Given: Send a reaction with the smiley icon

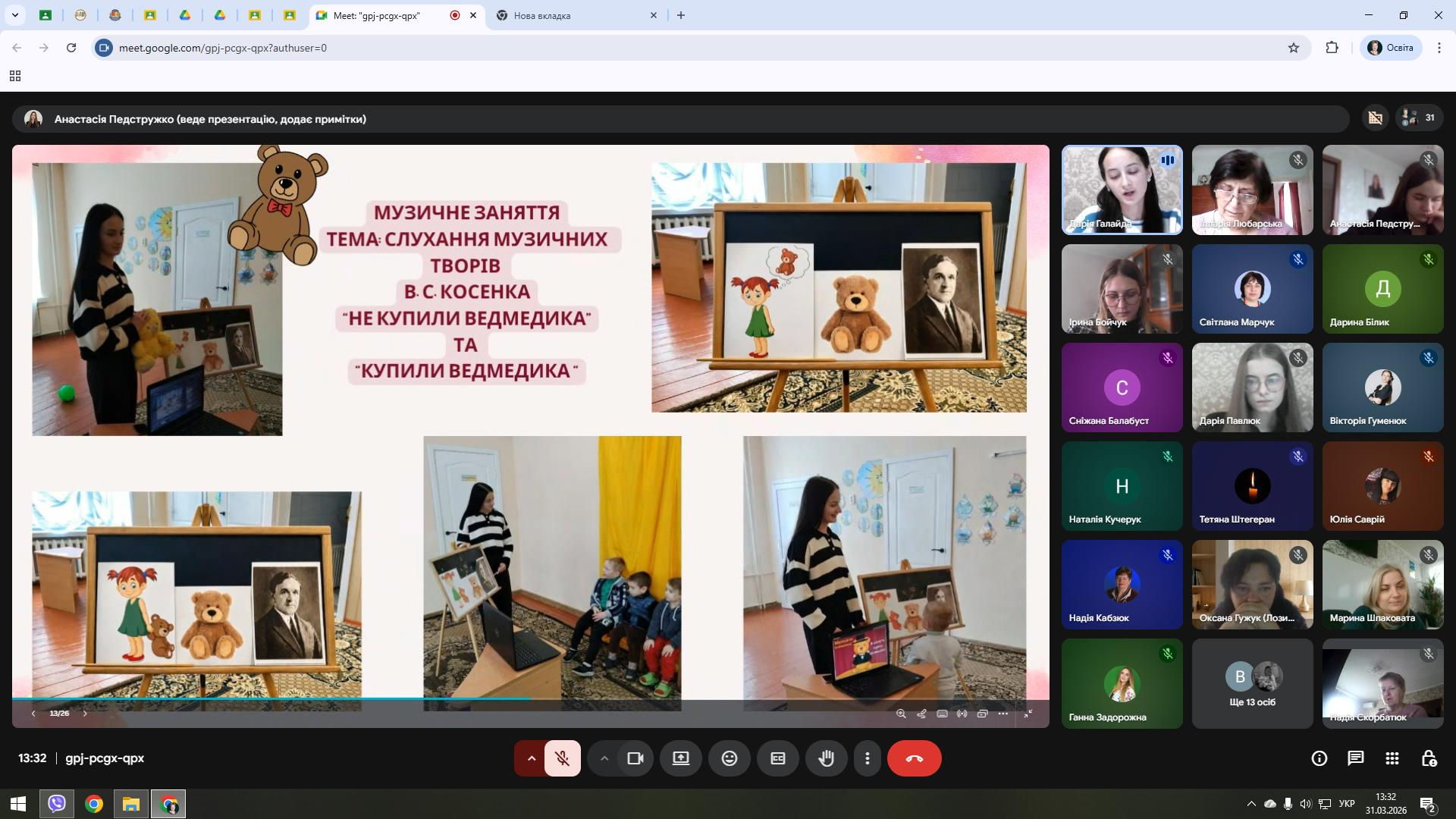Looking at the screenshot, I should pos(730,758).
